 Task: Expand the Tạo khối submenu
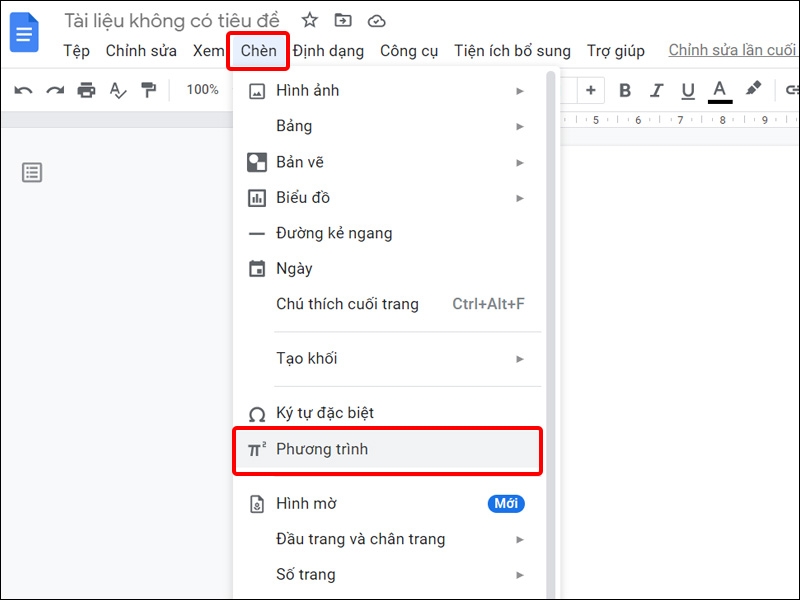coord(387,359)
